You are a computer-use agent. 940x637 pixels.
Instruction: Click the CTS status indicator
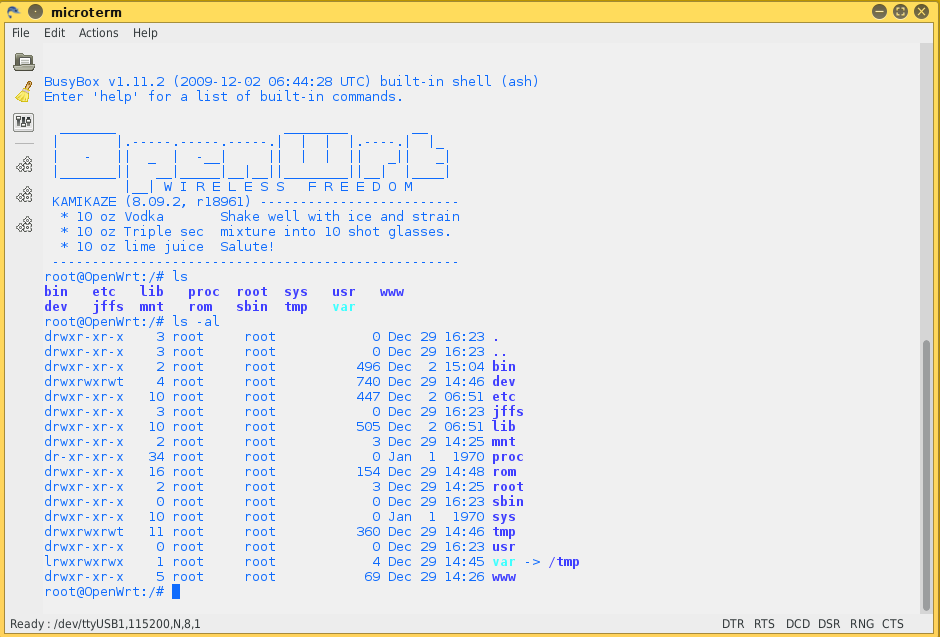click(893, 624)
